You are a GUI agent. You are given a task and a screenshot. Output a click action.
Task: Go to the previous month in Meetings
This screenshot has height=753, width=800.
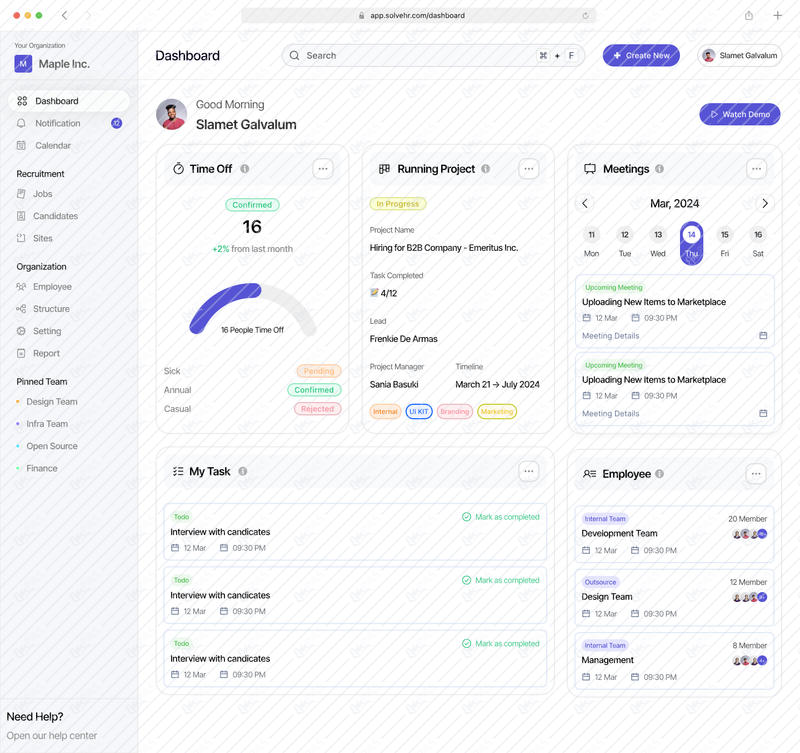tap(585, 204)
